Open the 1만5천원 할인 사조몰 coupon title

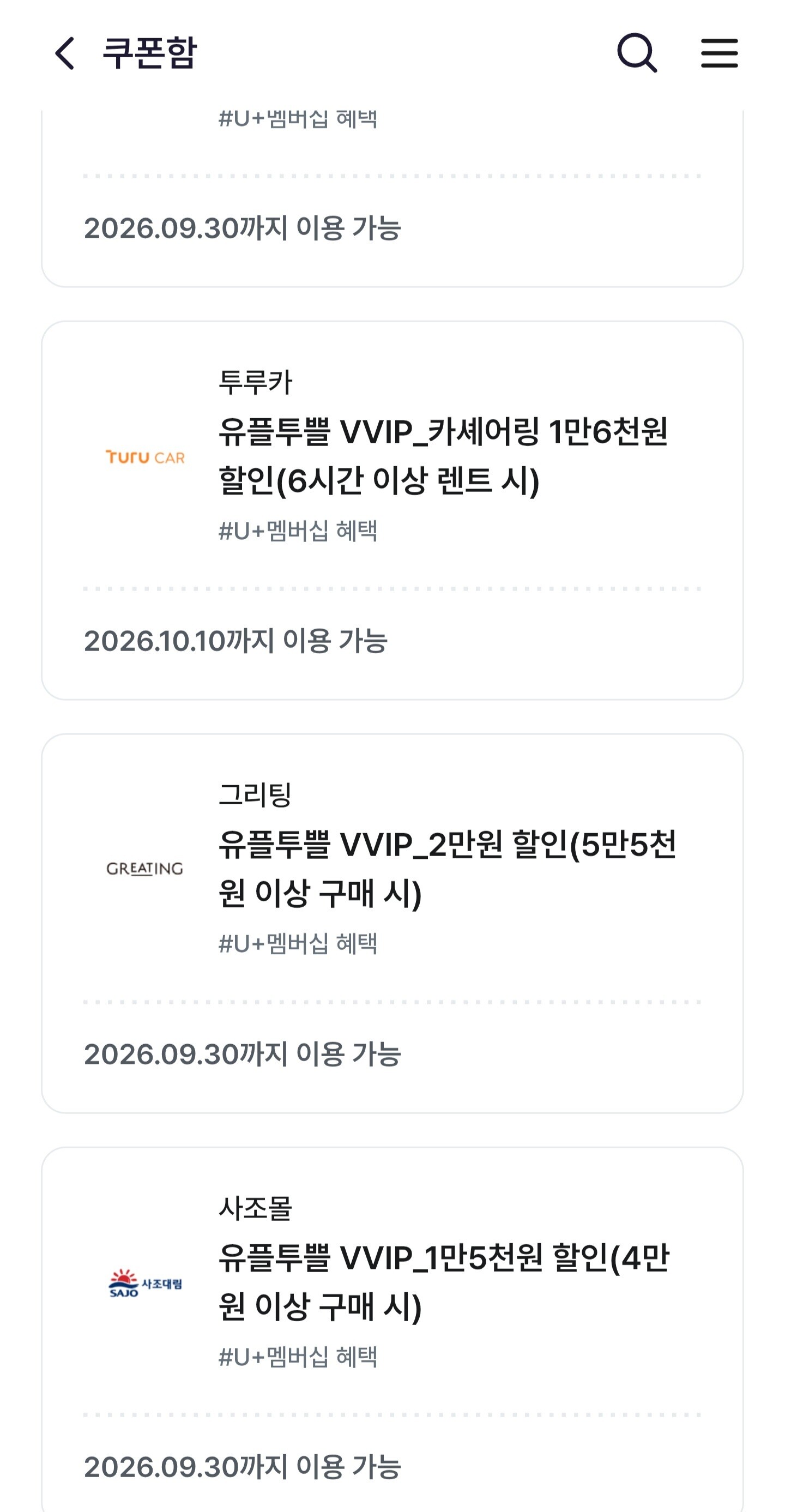[444, 1282]
